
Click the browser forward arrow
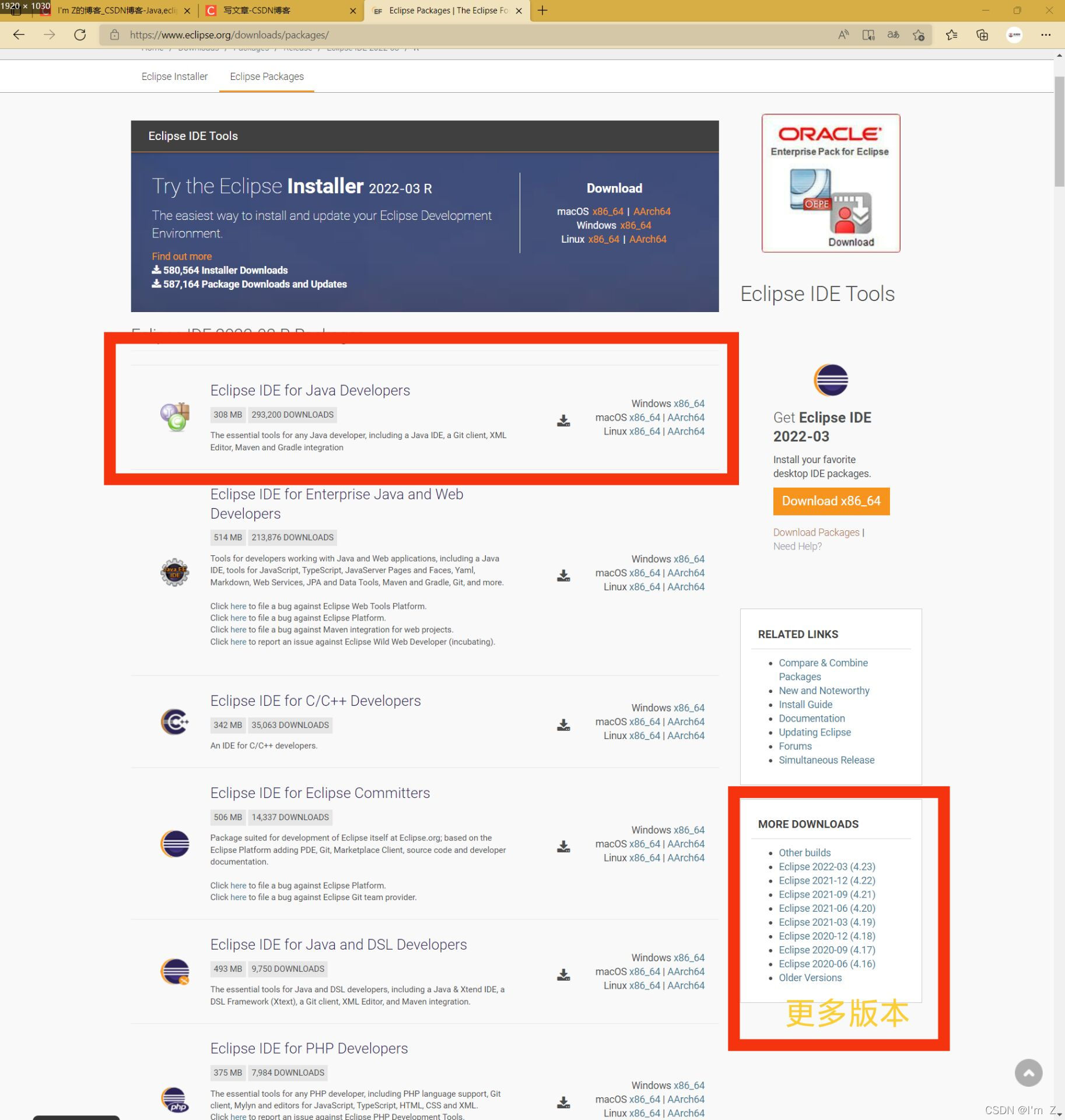(50, 35)
